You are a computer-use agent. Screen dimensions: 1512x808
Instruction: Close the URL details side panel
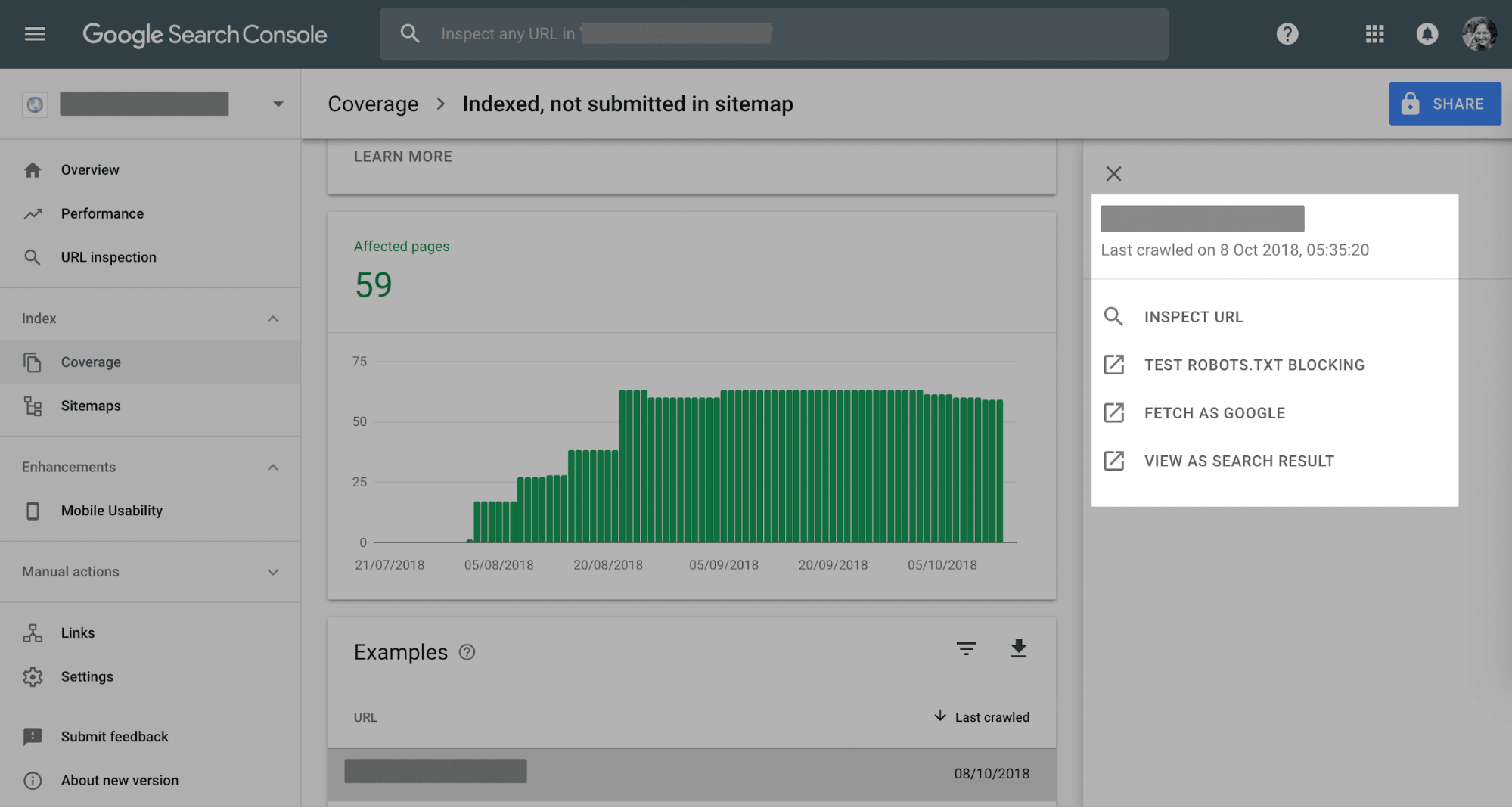click(1113, 173)
